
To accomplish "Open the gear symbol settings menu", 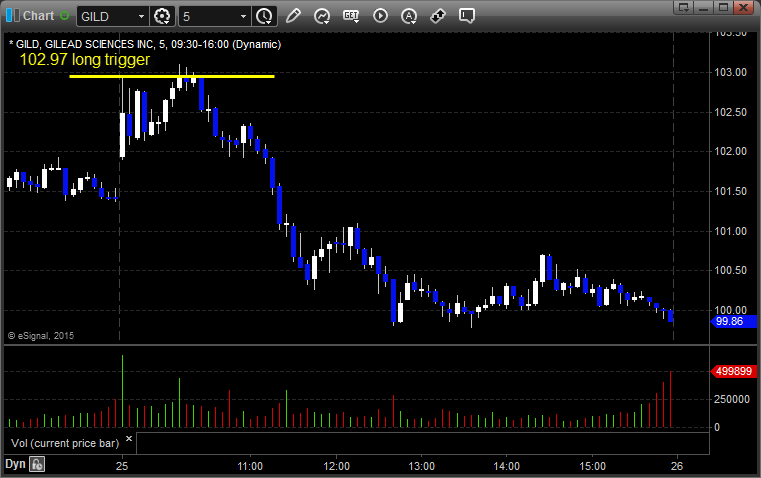I will [x=162, y=16].
